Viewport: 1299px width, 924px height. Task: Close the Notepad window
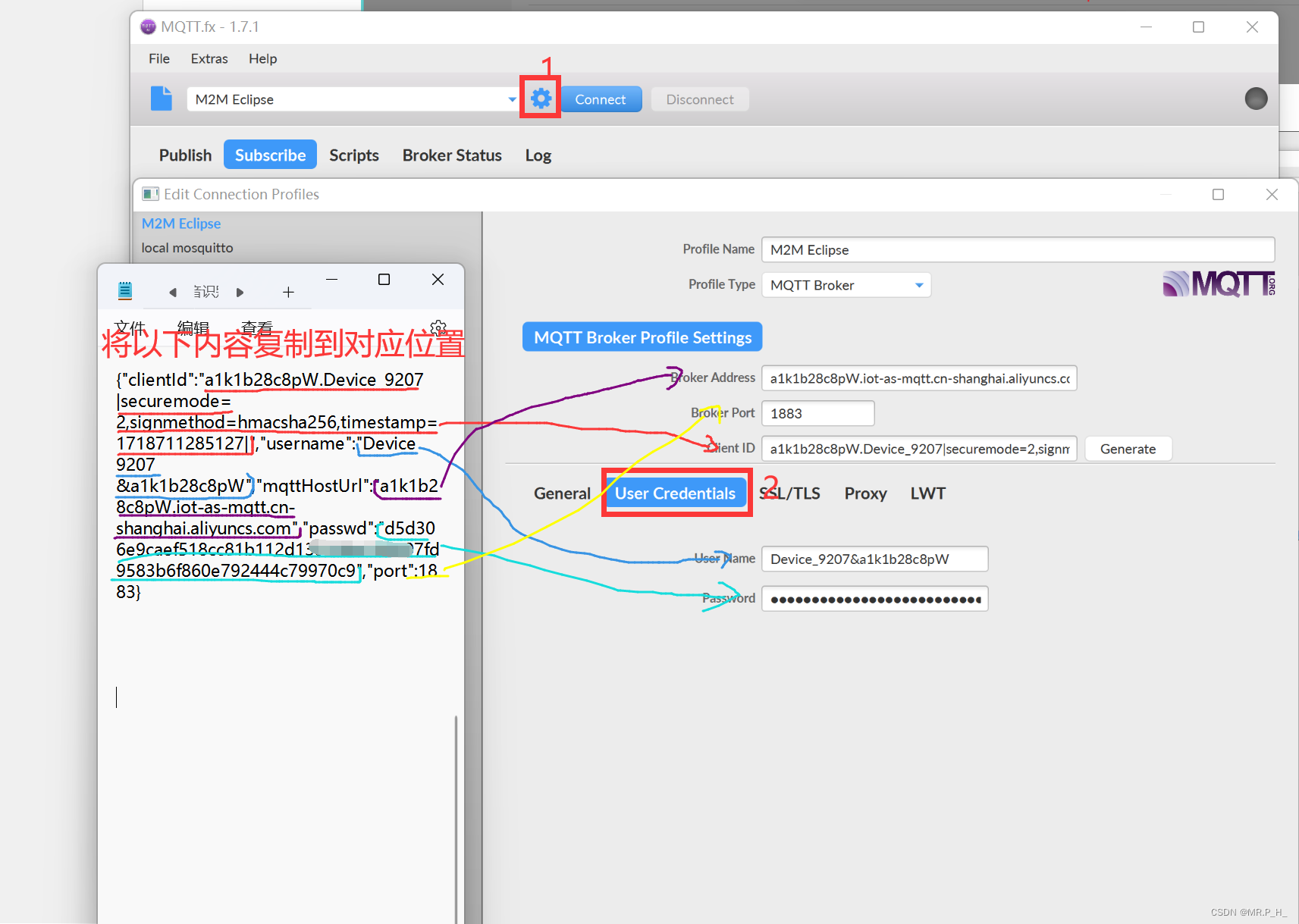(x=438, y=280)
